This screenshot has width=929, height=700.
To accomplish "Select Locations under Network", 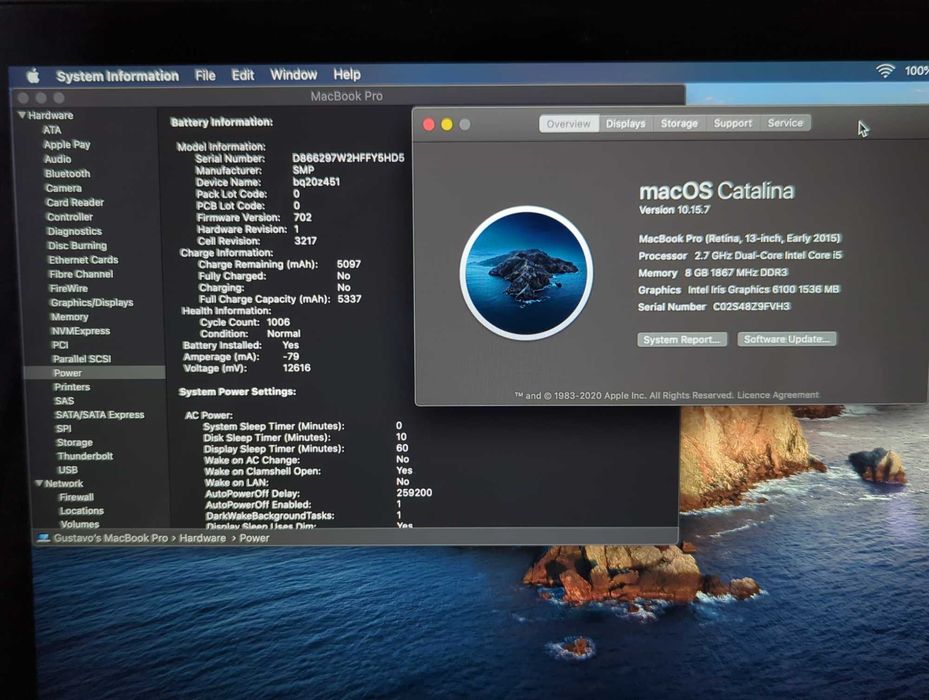I will pos(82,510).
